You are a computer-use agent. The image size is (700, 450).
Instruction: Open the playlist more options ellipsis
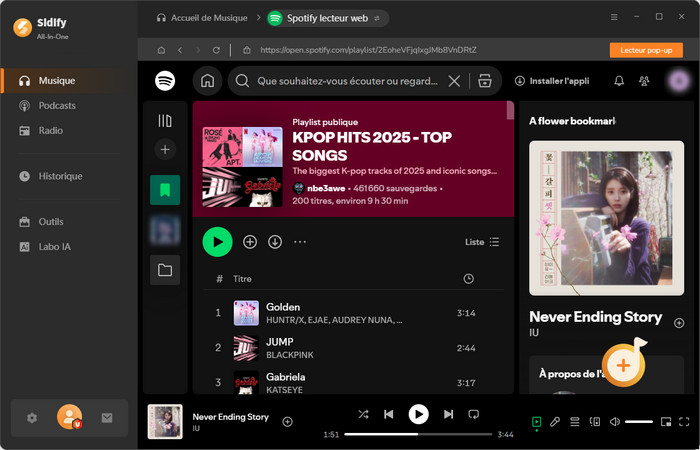coord(300,242)
